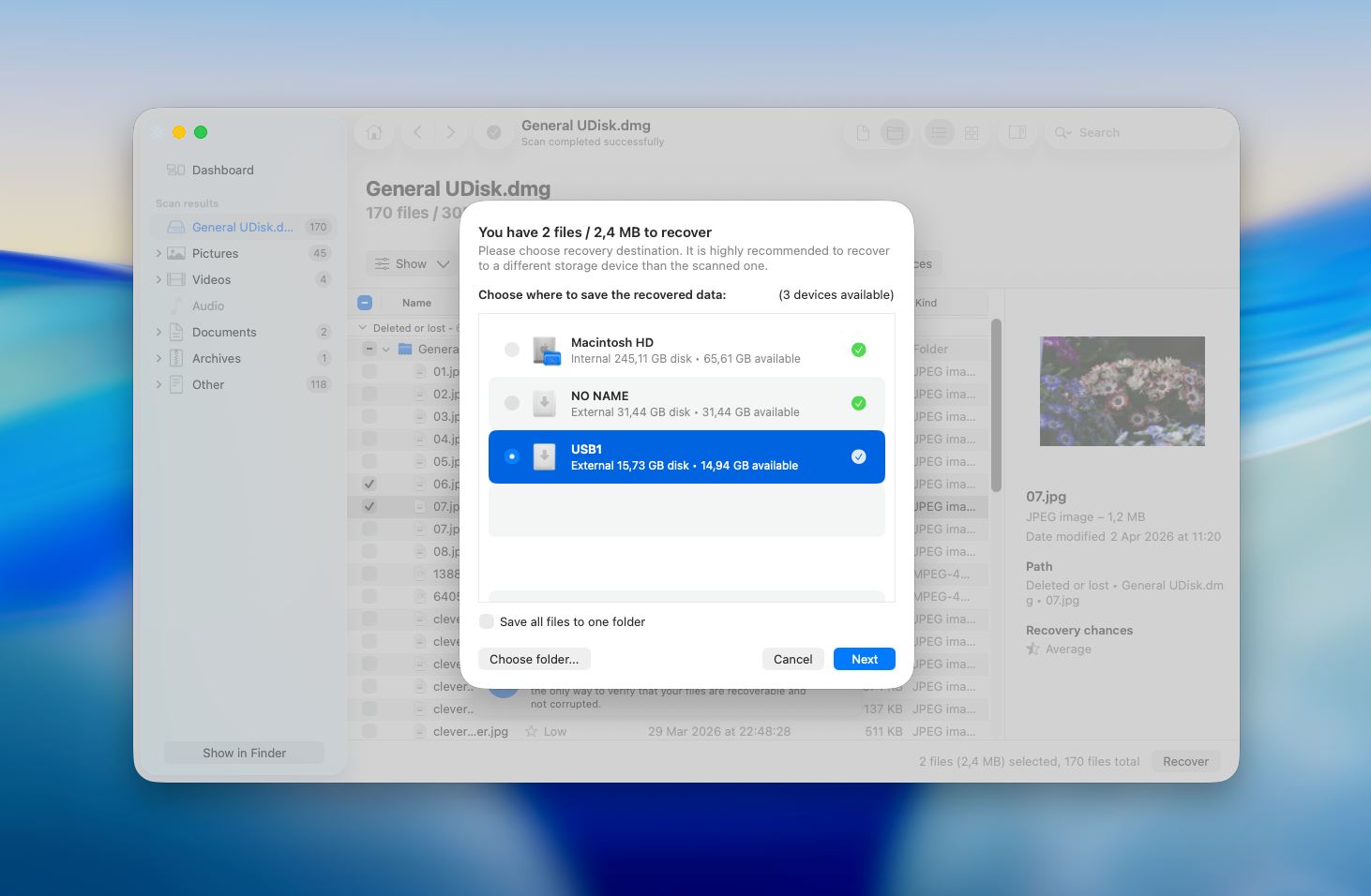Image resolution: width=1371 pixels, height=896 pixels.
Task: Click green checkmark for Macintosh HD
Action: (x=859, y=350)
